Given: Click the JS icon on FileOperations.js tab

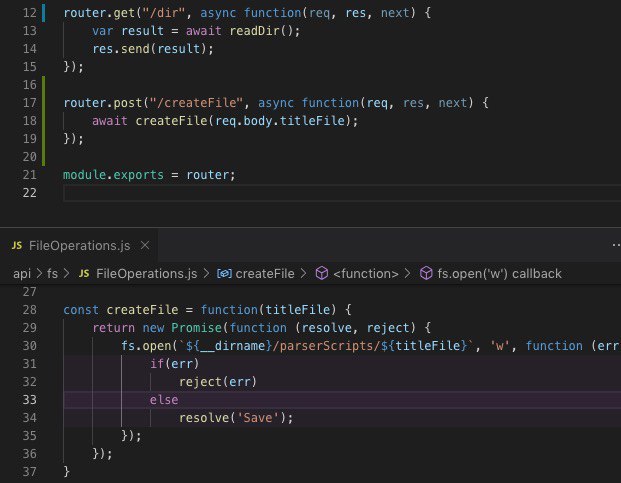Looking at the screenshot, I should coord(17,245).
